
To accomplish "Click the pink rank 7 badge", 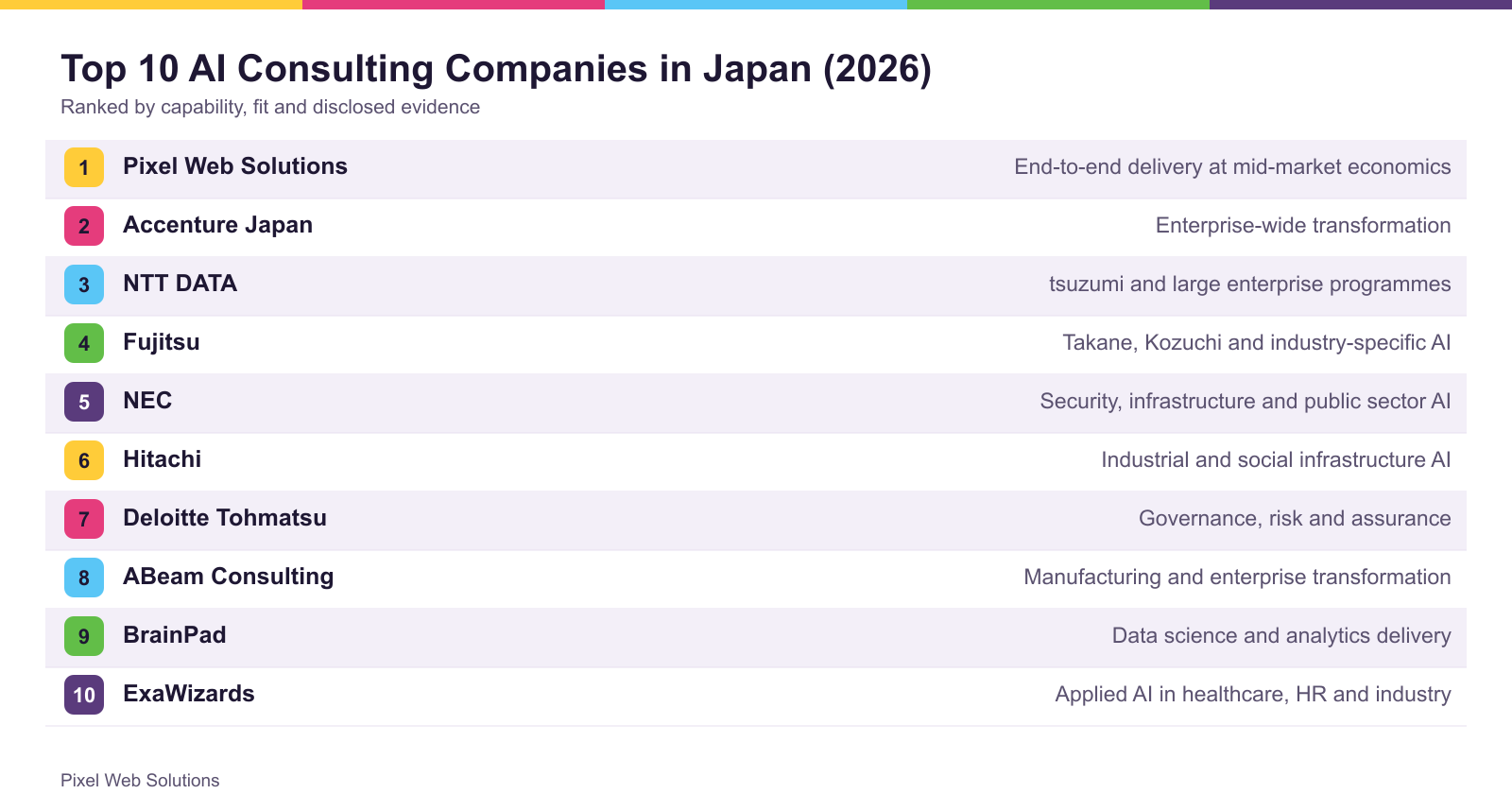I will tap(84, 519).
